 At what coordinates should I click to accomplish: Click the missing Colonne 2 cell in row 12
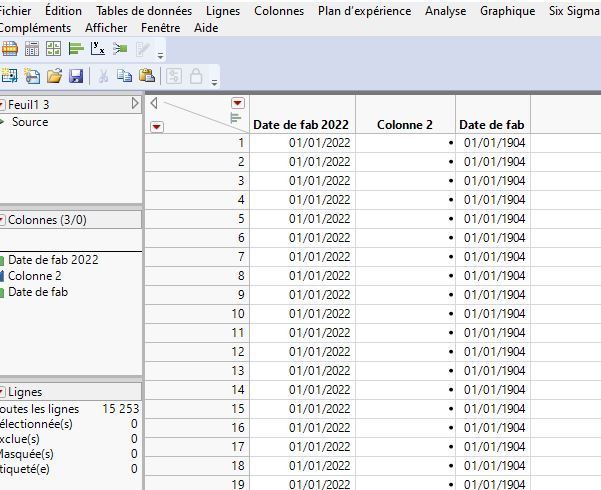pos(406,352)
